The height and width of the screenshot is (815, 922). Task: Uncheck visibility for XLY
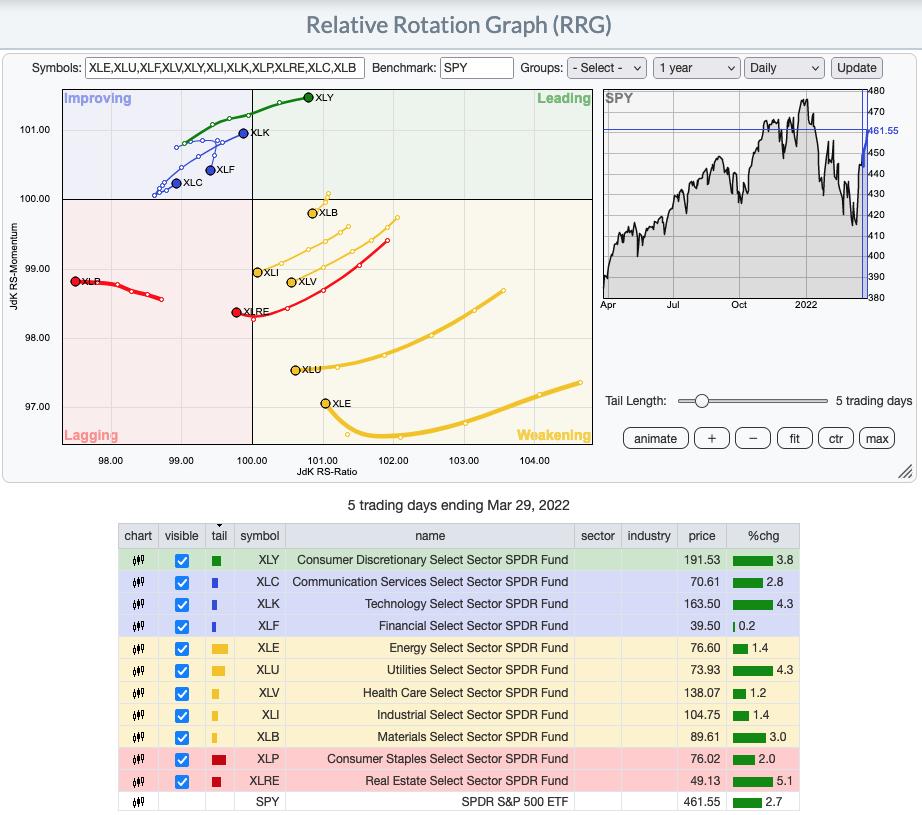182,560
